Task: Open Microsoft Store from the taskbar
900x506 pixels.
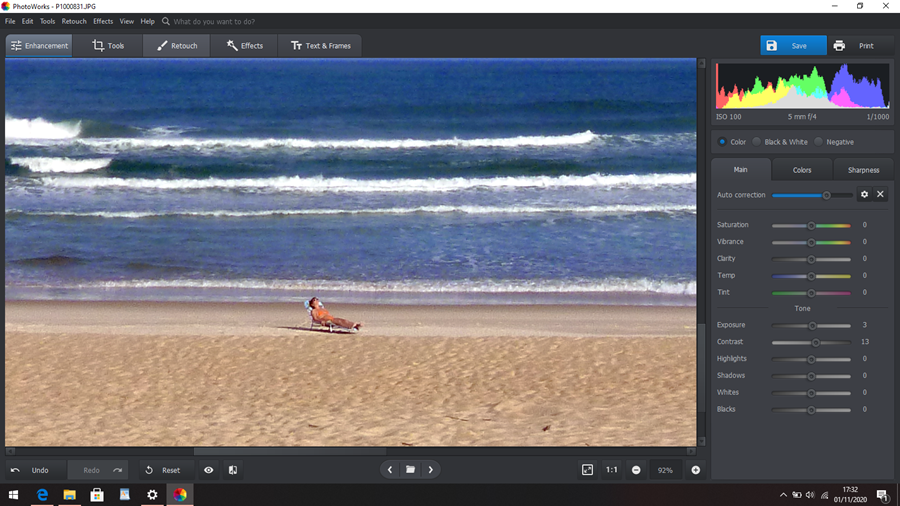Action: click(97, 495)
